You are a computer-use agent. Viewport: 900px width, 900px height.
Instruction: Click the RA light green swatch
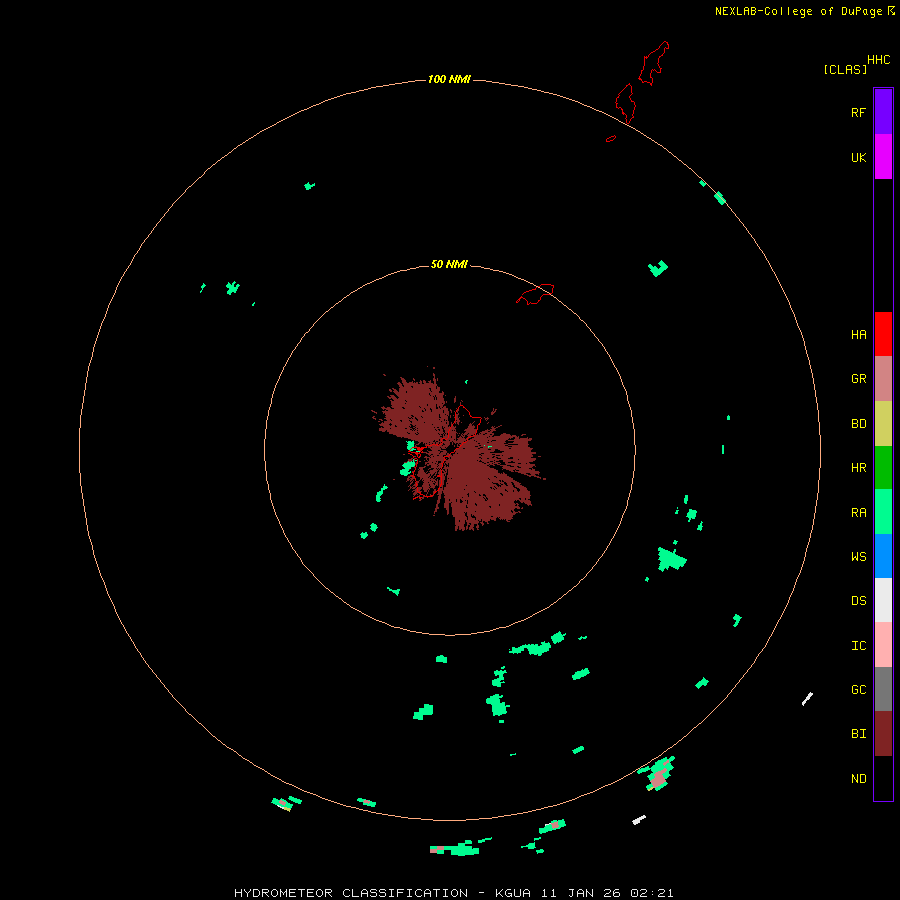(883, 512)
